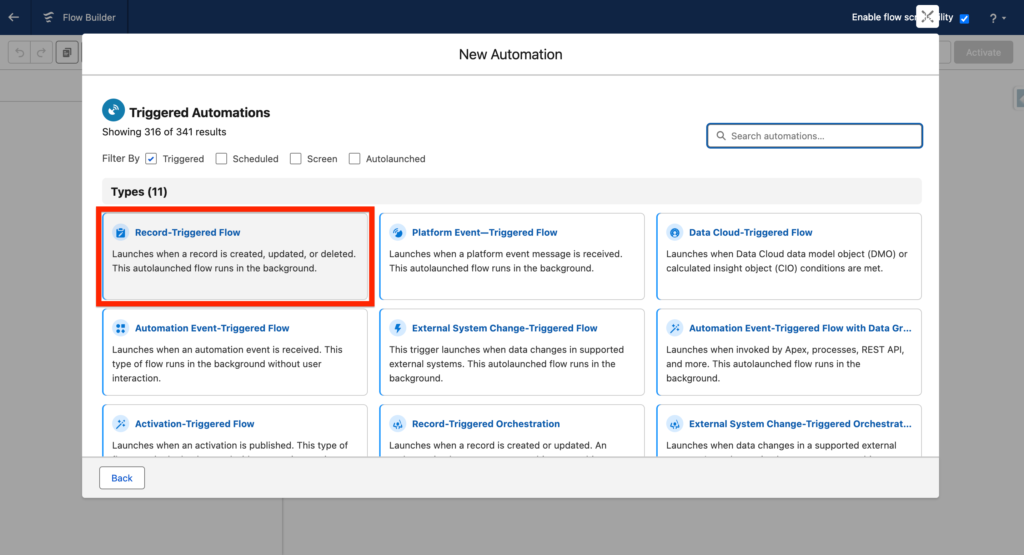Viewport: 1024px width, 555px height.
Task: Click the Record-Triggered Orchestration icon
Action: tap(398, 424)
